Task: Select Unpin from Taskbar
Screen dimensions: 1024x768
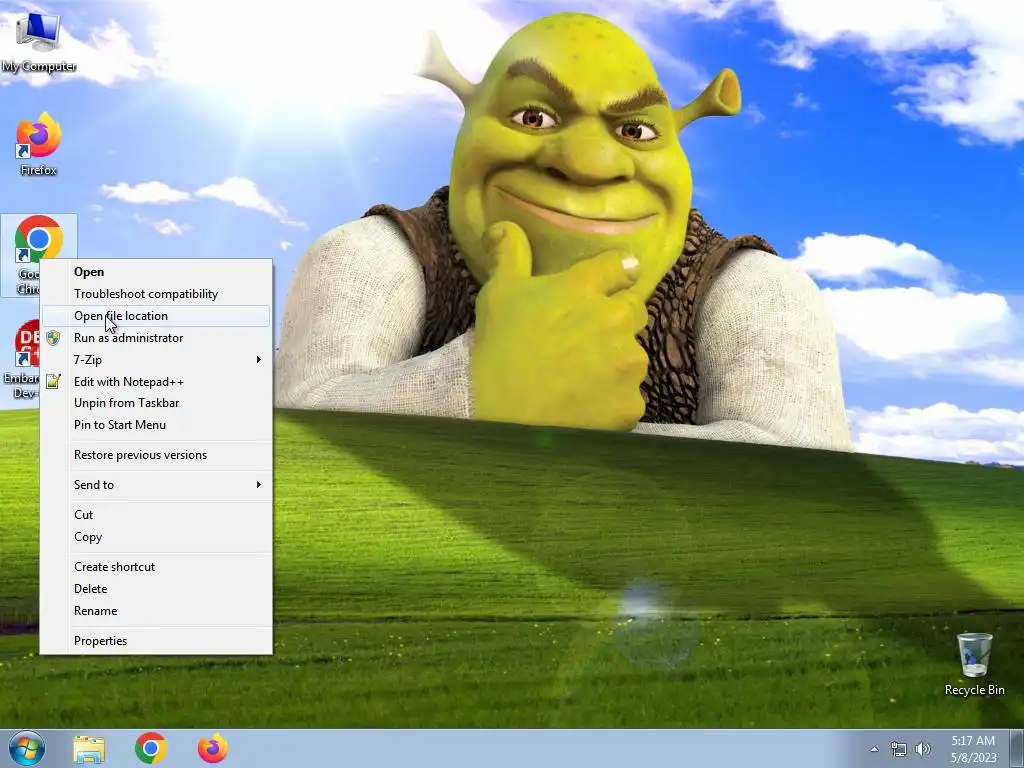Action: coord(156,403)
